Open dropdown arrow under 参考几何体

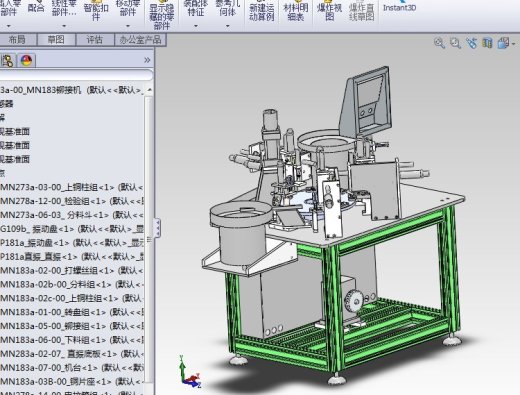(228, 26)
